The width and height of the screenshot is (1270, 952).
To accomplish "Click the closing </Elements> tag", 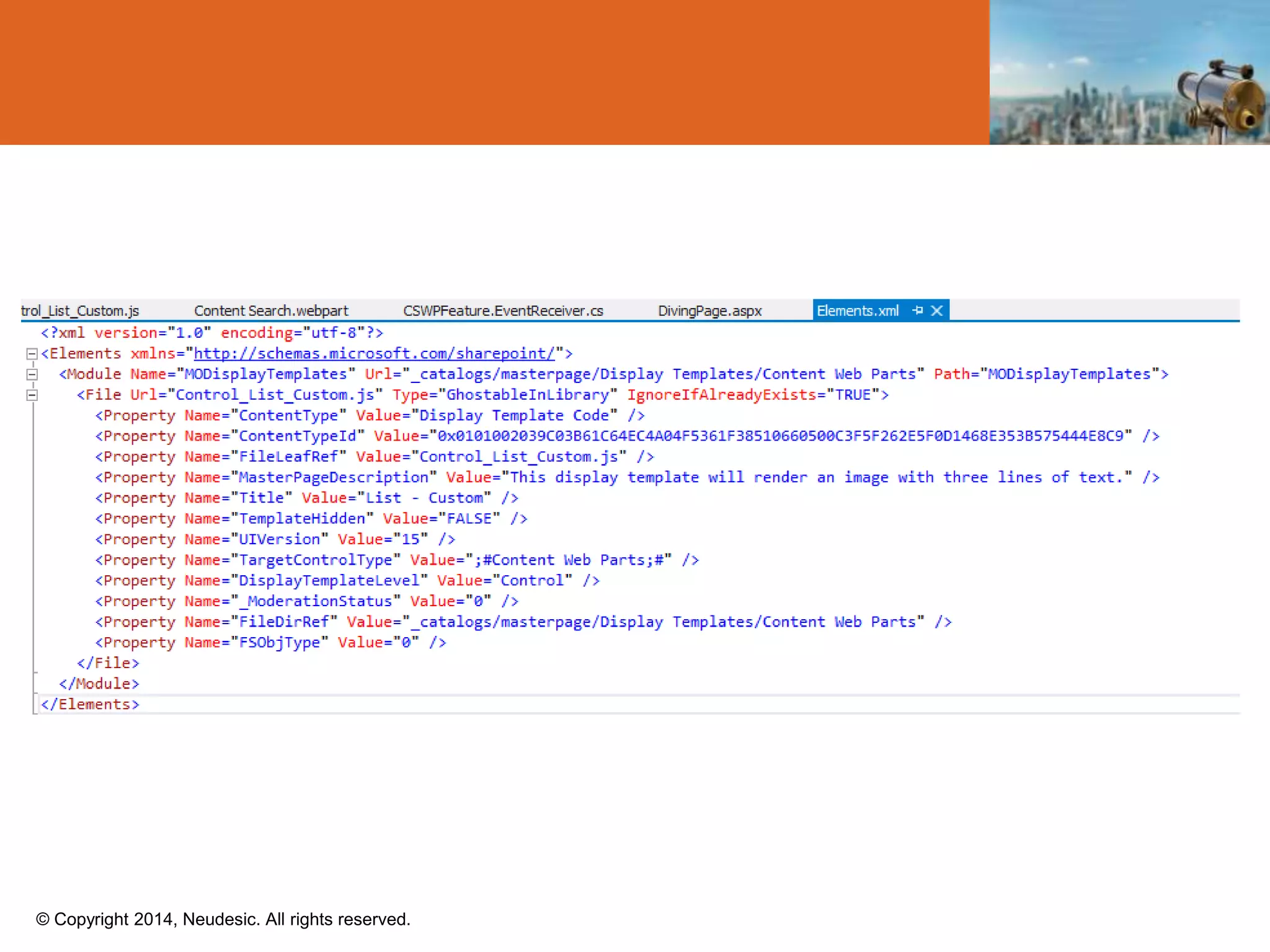I will (x=91, y=705).
